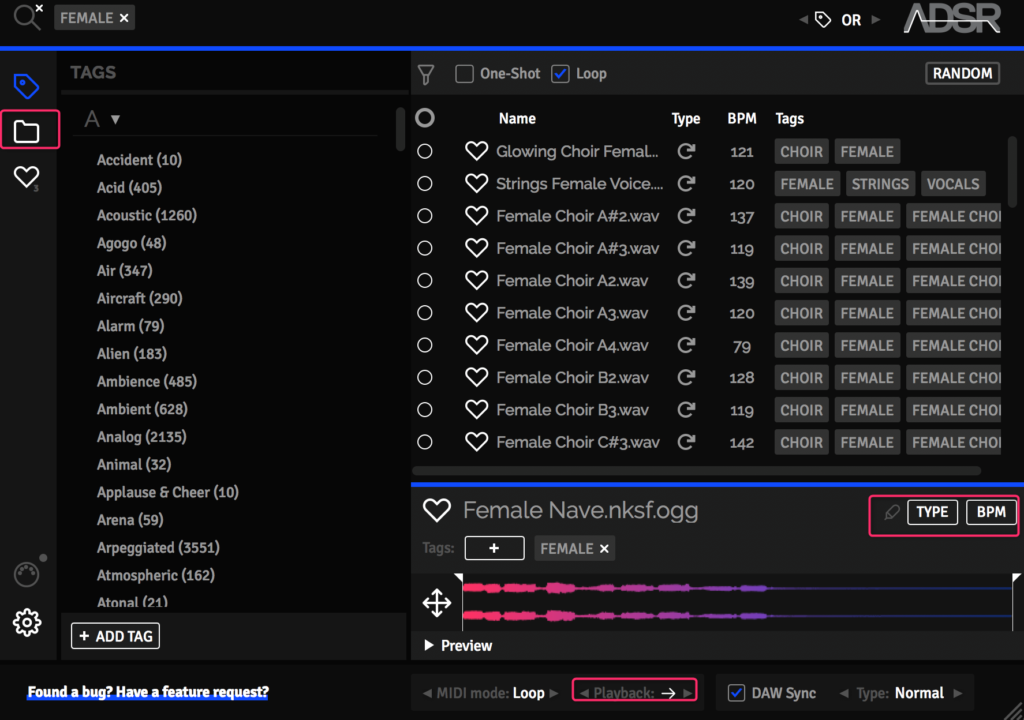Viewport: 1024px width, 720px height.
Task: Click the pencil edit icon beside TYPE
Action: point(892,512)
